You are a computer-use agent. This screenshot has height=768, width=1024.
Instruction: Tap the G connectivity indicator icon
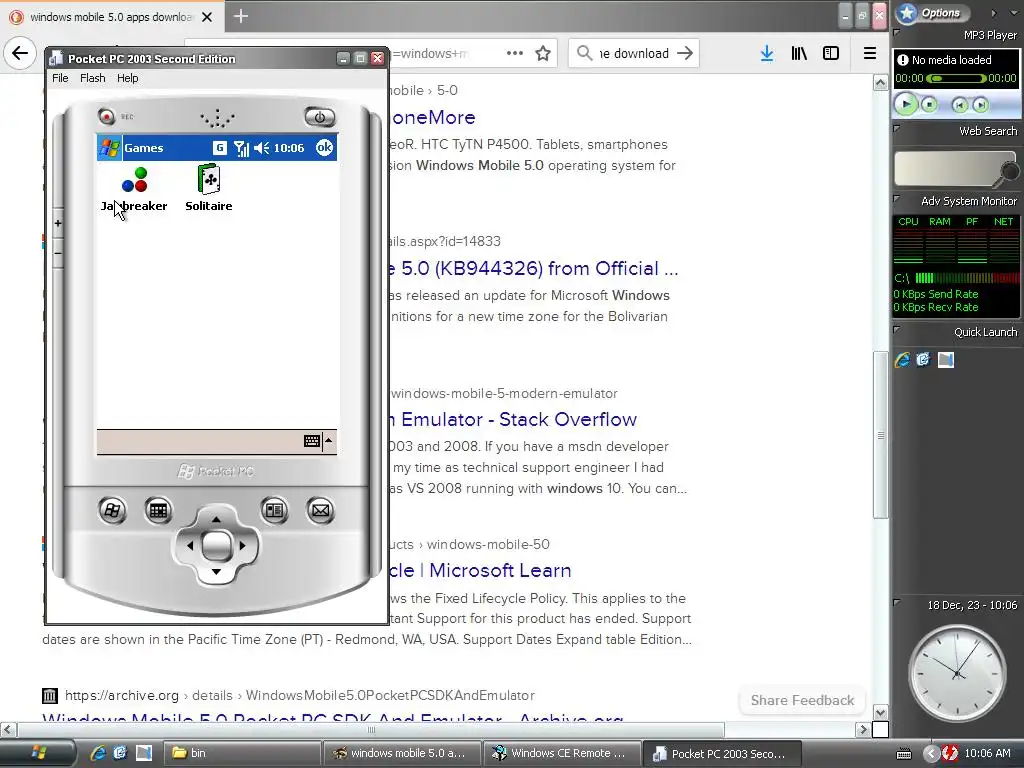(220, 148)
